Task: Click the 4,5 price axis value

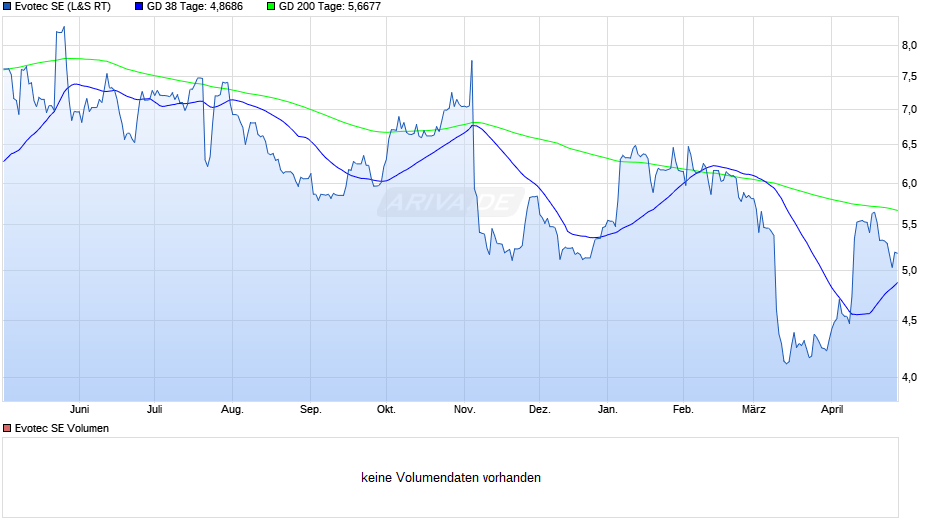Action: [909, 321]
